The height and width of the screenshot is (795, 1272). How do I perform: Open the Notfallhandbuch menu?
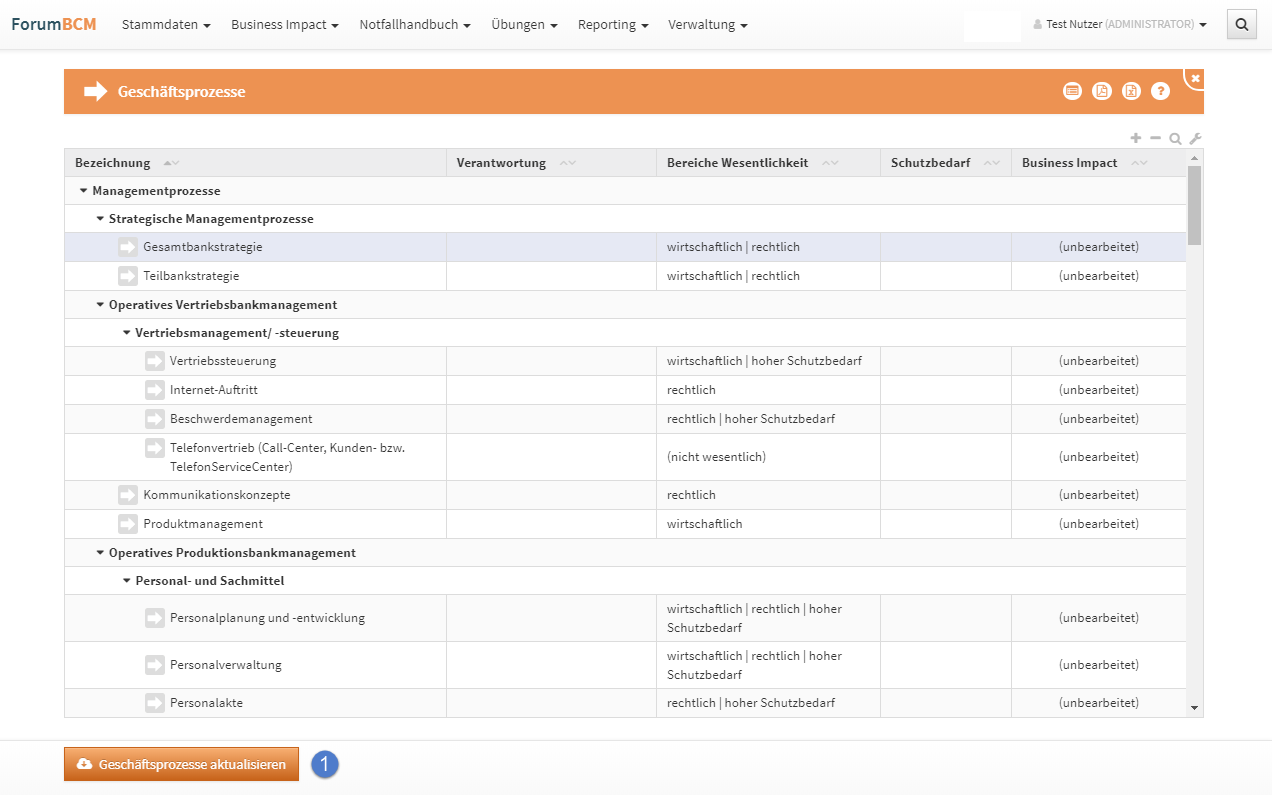coord(415,25)
